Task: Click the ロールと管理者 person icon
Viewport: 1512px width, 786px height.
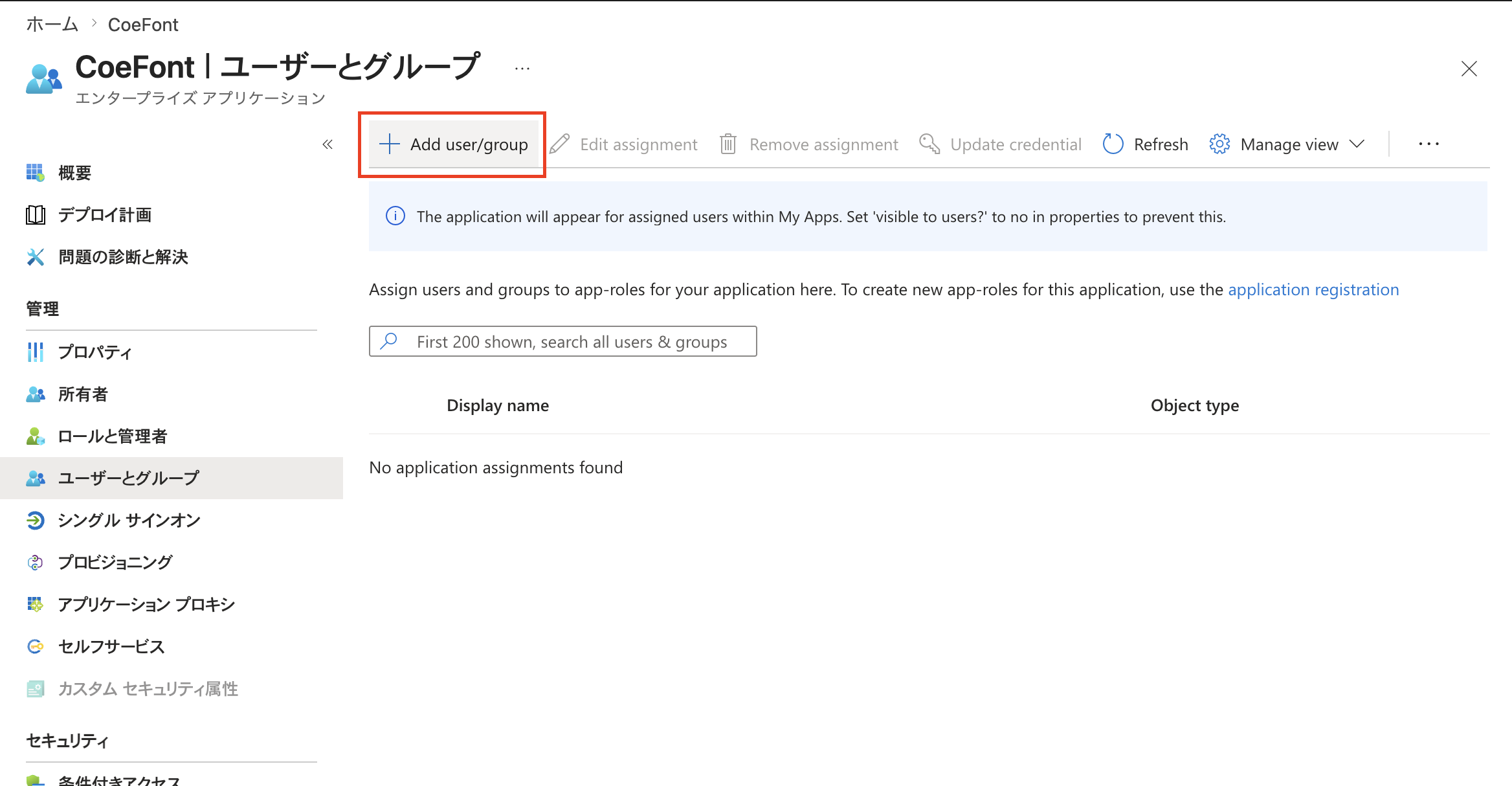Action: (x=35, y=436)
